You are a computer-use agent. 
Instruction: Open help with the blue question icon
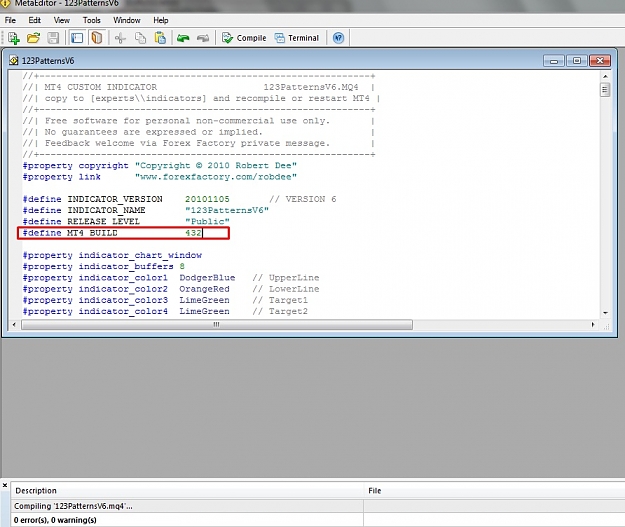pos(338,38)
